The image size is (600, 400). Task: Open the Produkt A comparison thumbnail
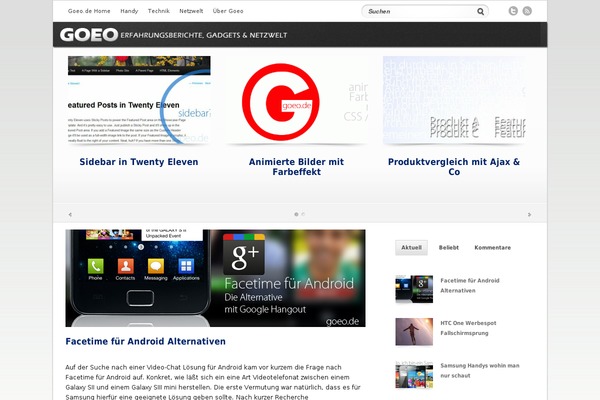tap(454, 100)
